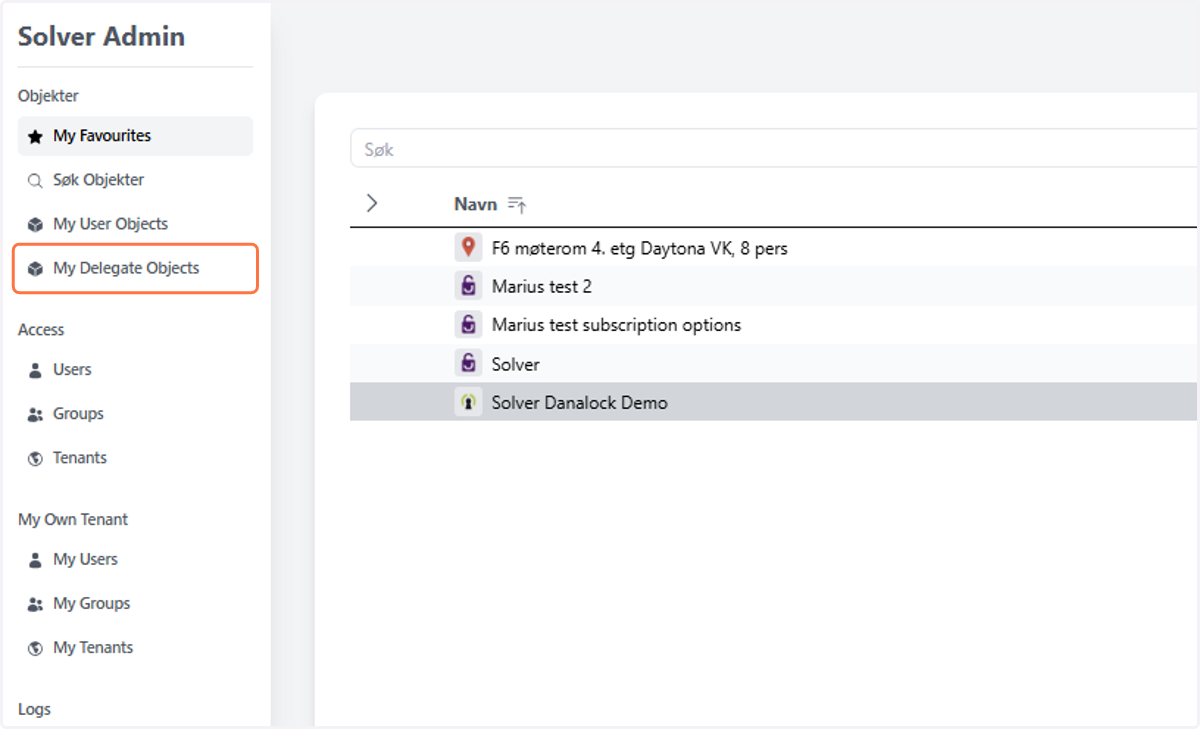The image size is (1200, 729).
Task: Click the people icon beside Groups
Action: click(35, 414)
